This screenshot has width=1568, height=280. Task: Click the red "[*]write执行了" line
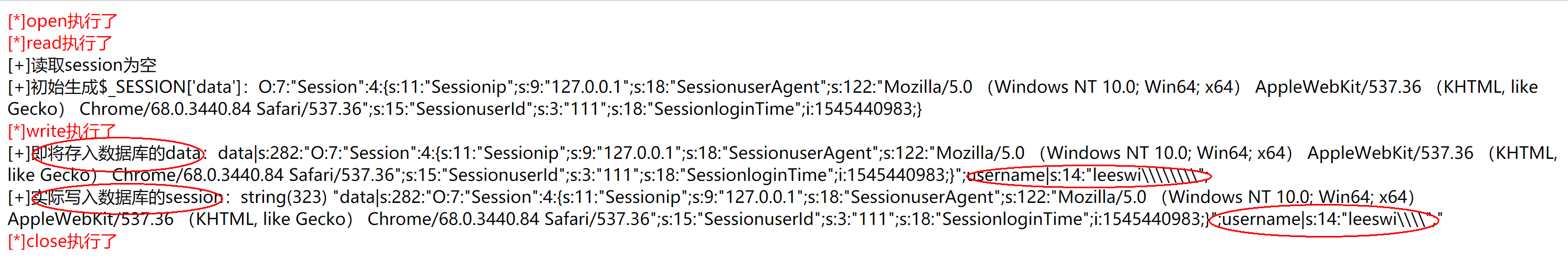61,131
